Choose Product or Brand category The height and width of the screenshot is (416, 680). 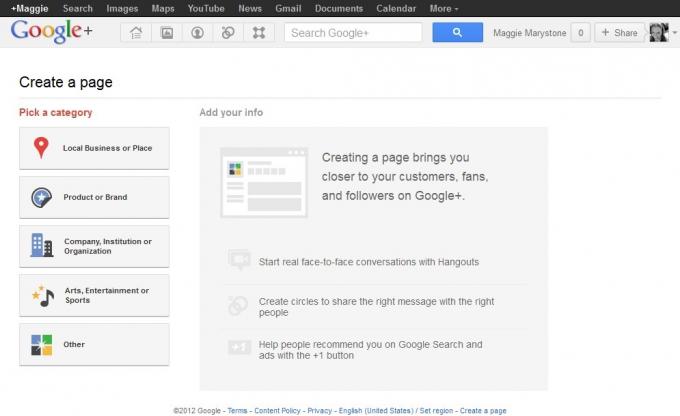[94, 197]
